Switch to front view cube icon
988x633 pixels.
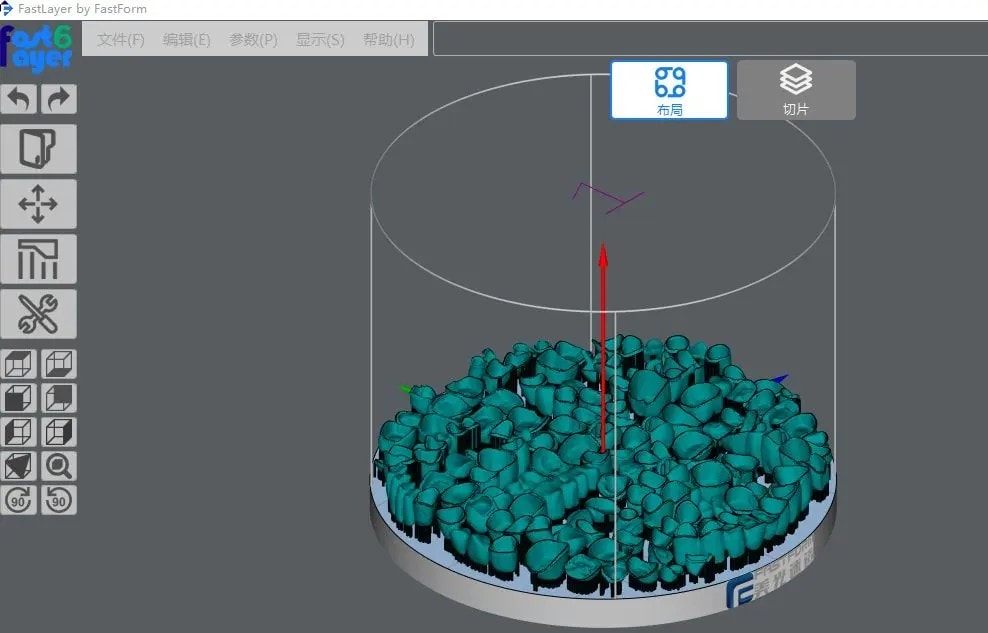(19, 398)
